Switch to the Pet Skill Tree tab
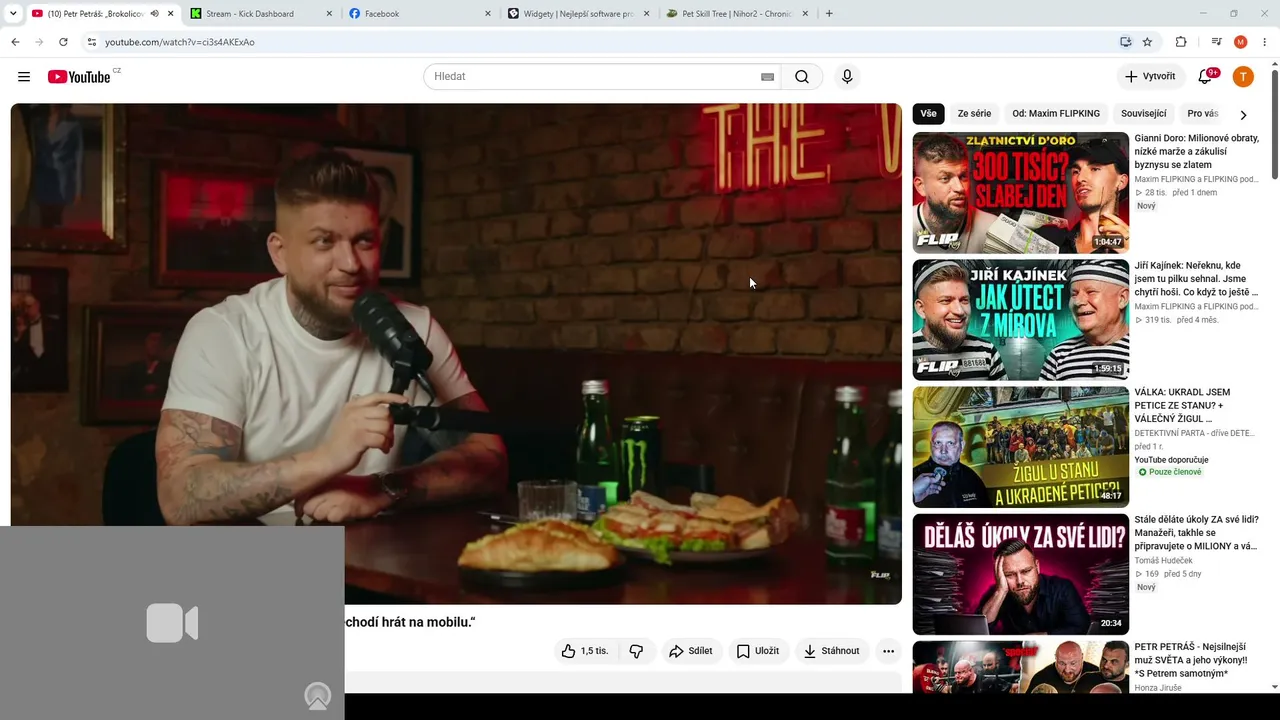Image resolution: width=1280 pixels, height=720 pixels. click(736, 14)
